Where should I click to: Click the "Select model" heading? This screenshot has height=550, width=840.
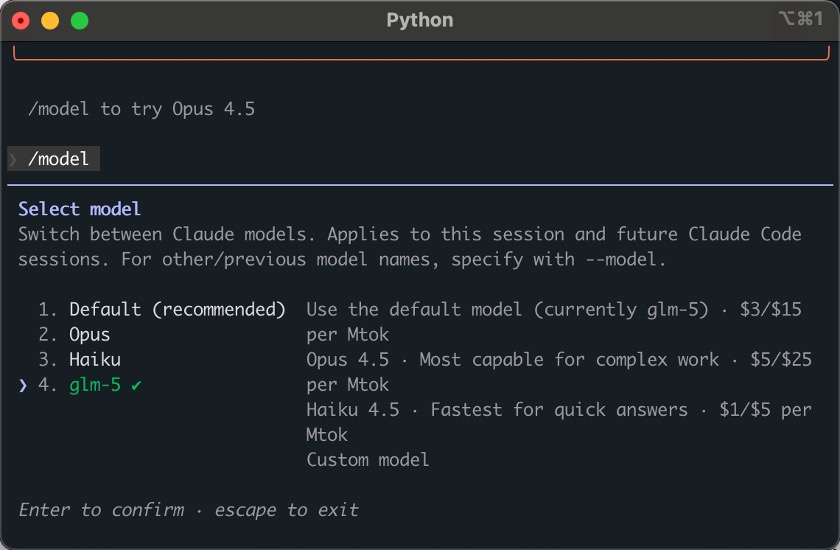pyautogui.click(x=80, y=209)
